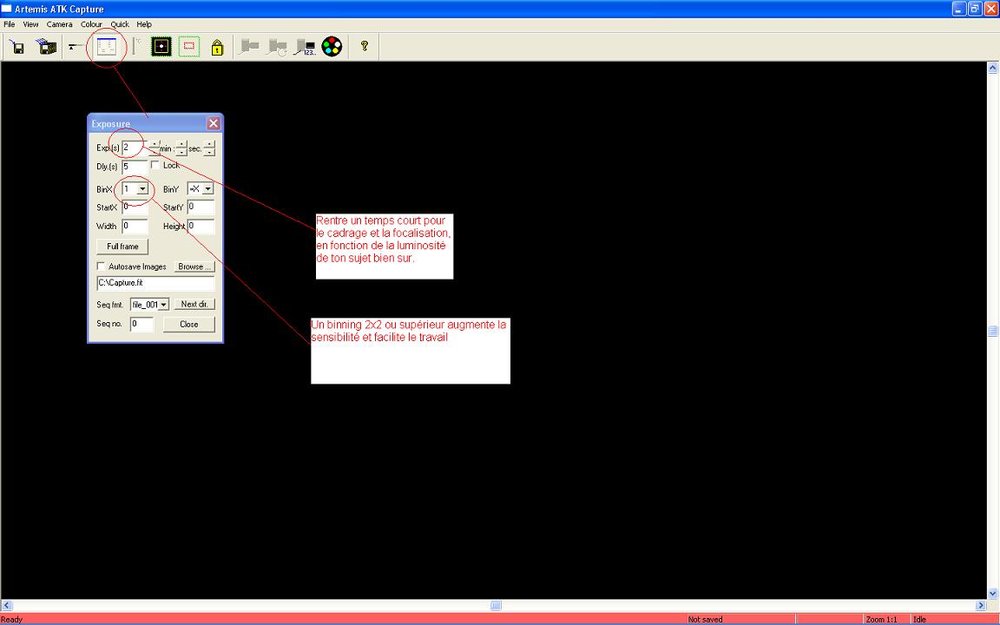Click the Seq no. input field

point(142,324)
